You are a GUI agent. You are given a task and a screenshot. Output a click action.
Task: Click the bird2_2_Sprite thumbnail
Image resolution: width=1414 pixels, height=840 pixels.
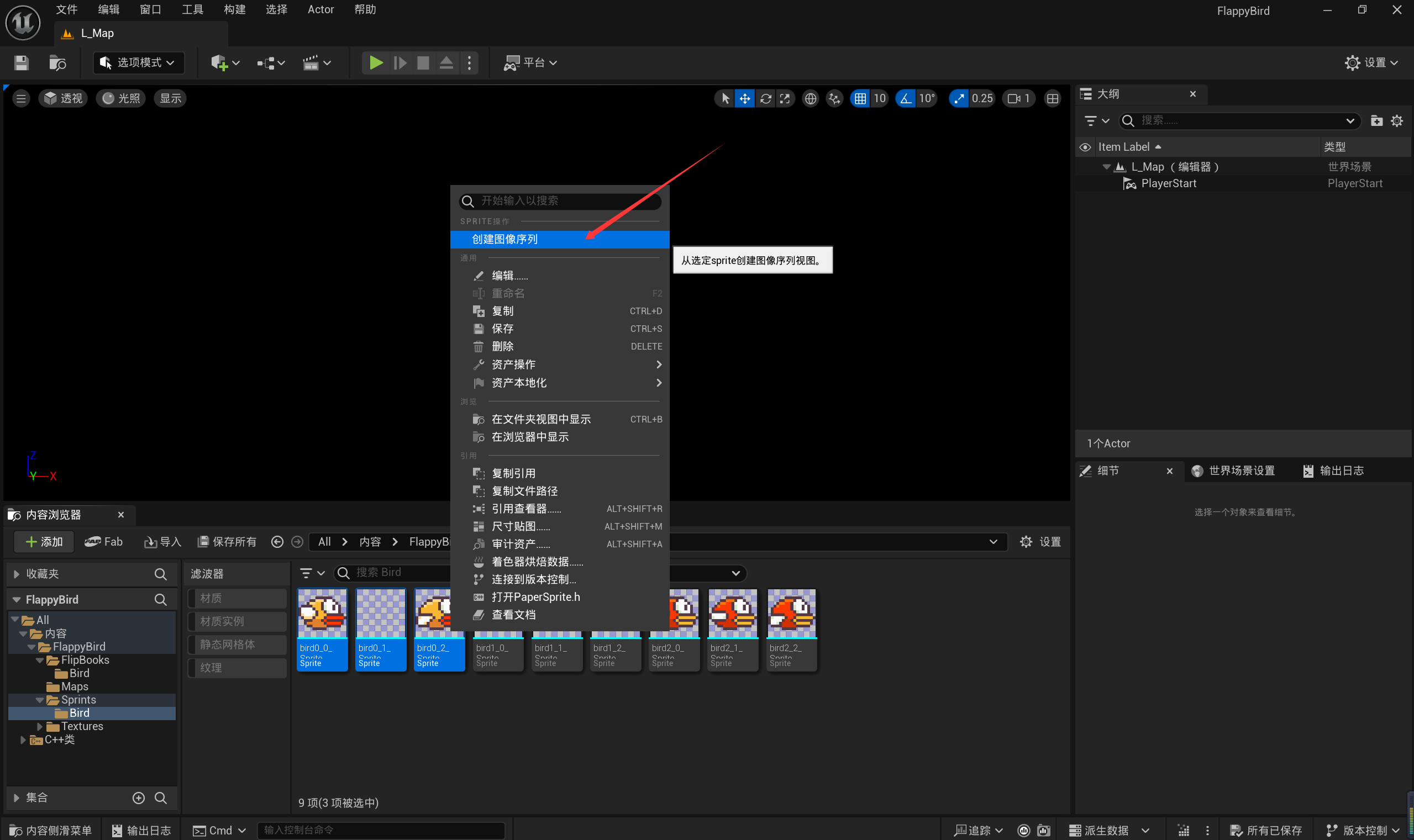tap(791, 614)
